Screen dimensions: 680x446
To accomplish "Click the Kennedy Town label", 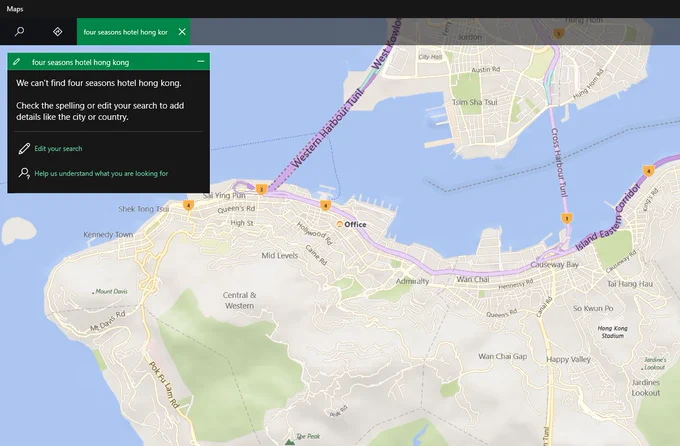I will [108, 235].
